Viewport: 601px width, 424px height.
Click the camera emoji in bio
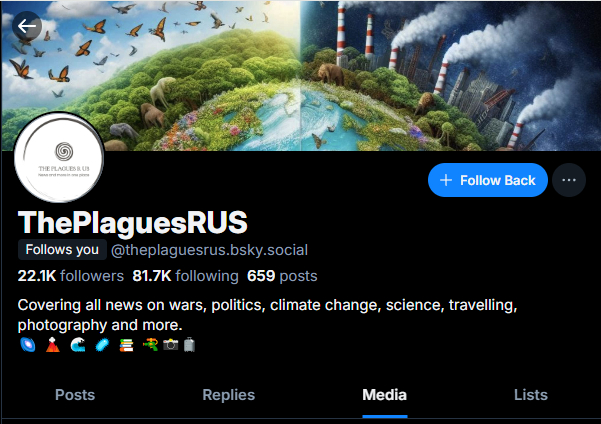[171, 345]
